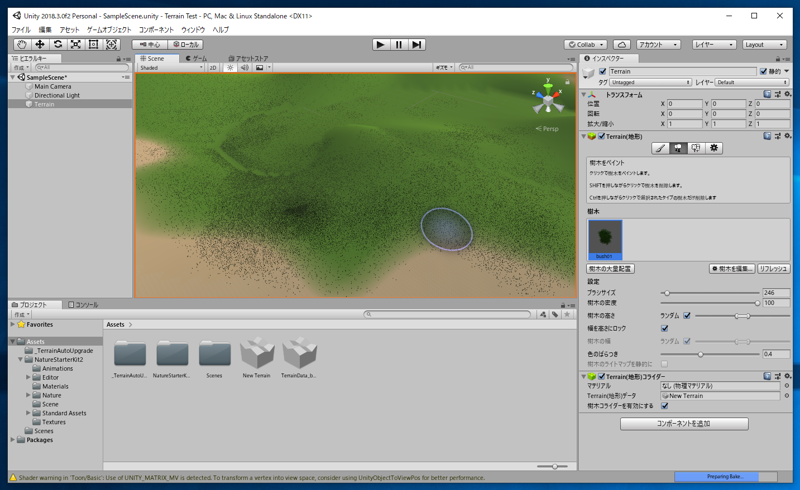Select the Move tool
This screenshot has height=490, width=800.
pos(40,44)
